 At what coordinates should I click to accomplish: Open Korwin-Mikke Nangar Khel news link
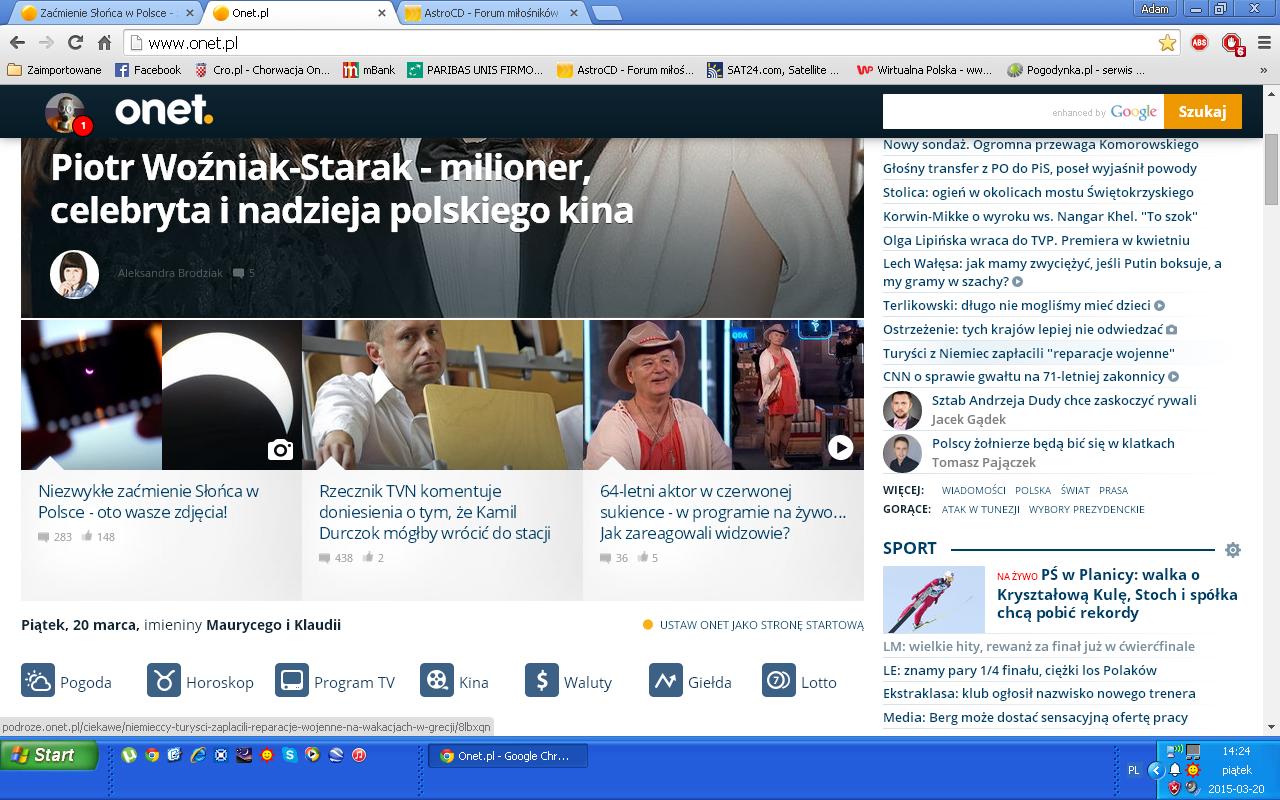(x=1040, y=216)
